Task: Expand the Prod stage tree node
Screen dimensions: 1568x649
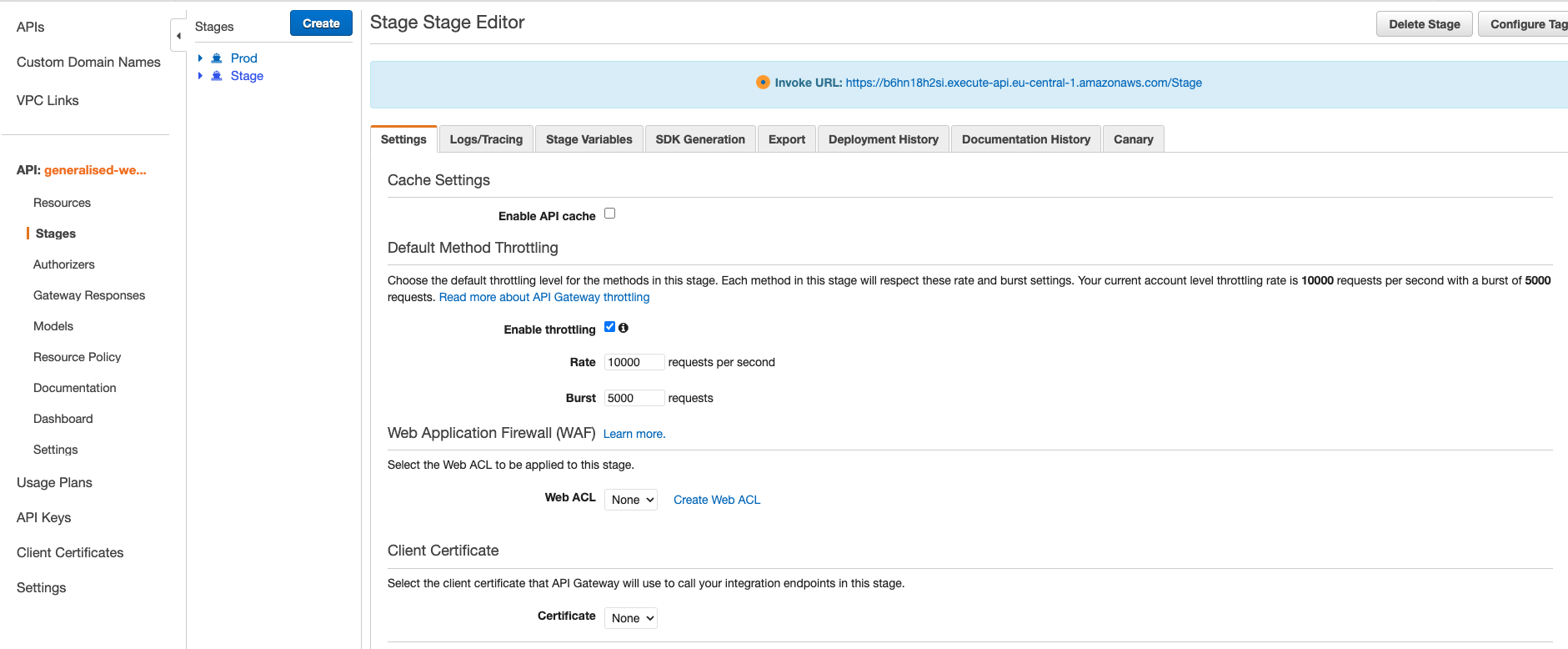Action: coord(200,58)
